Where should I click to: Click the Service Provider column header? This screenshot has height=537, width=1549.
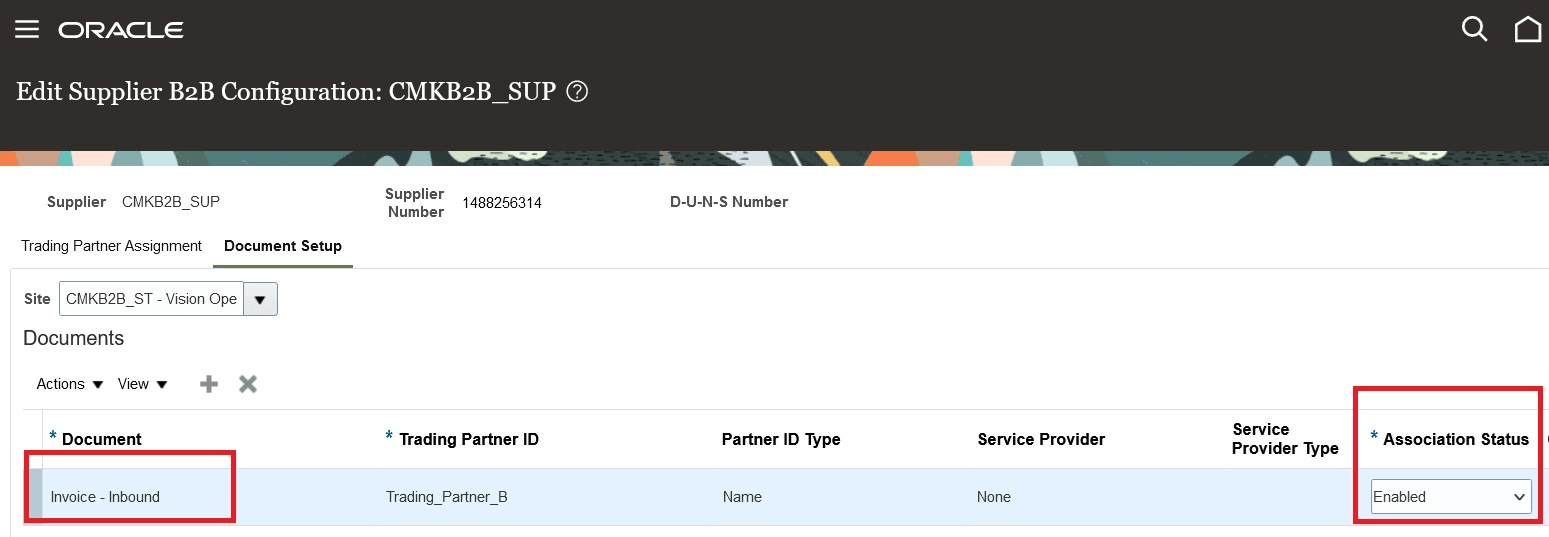tap(1041, 439)
